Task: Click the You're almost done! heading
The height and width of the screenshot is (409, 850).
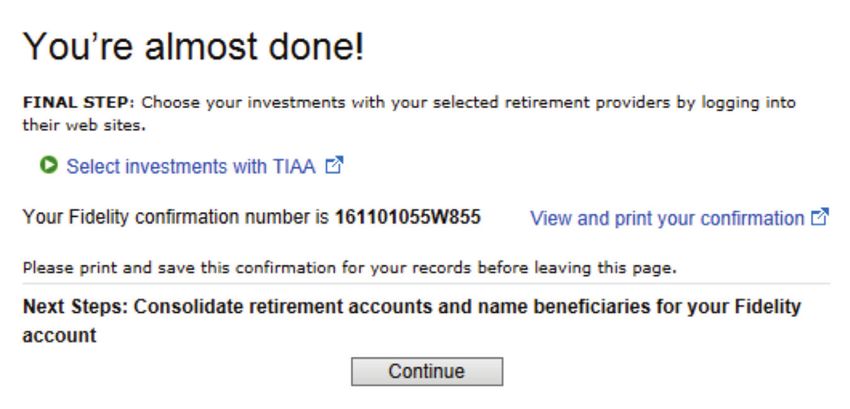Action: (x=194, y=46)
